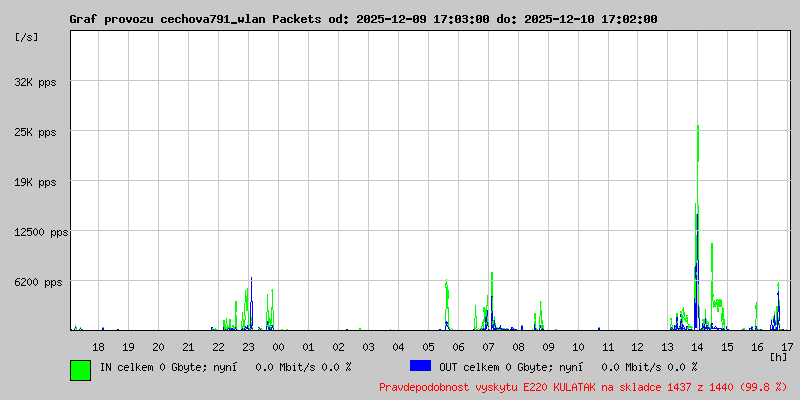800x400 pixels.
Task: Click the hour 21 axis label
Action: [x=188, y=347]
